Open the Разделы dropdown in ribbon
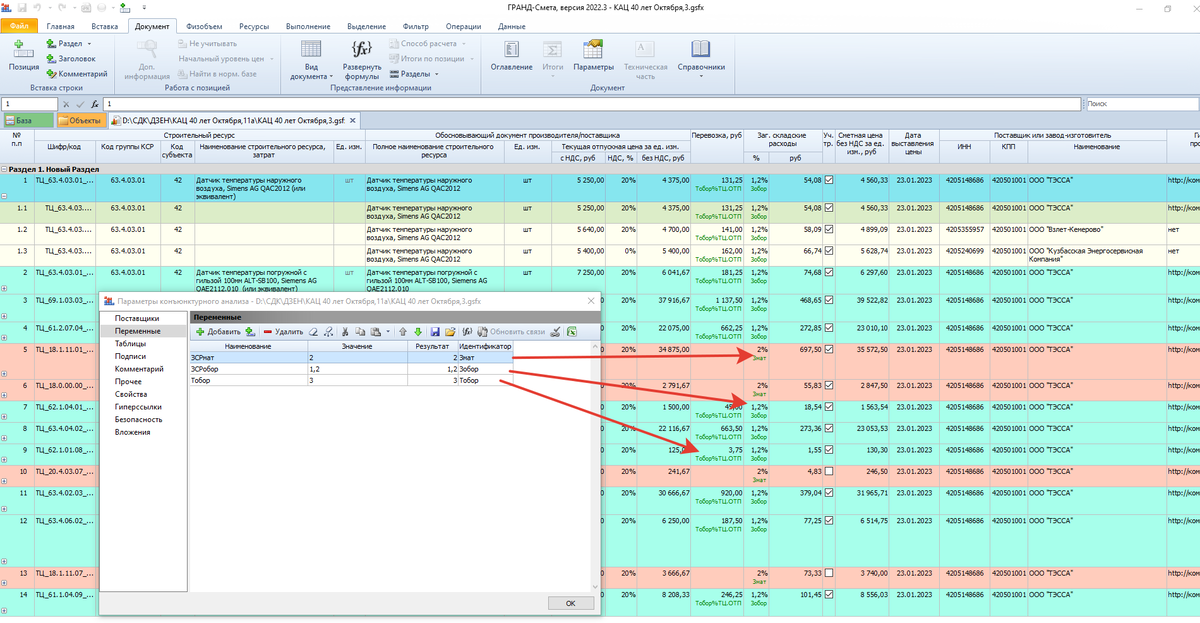Viewport: 1200px width, 623px height. point(435,73)
